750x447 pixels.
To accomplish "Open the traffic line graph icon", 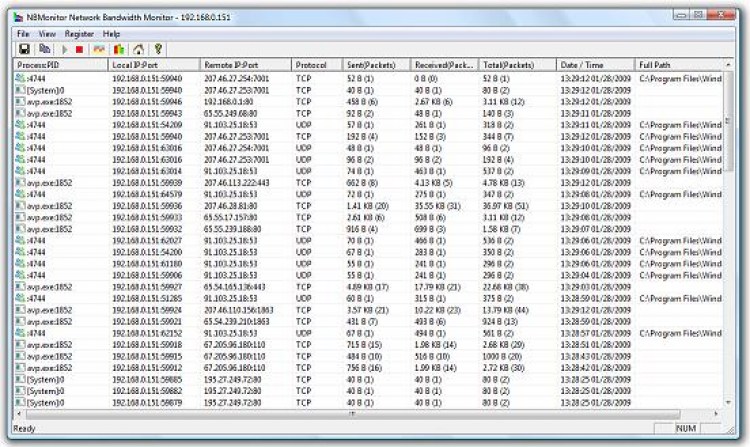I will point(99,49).
